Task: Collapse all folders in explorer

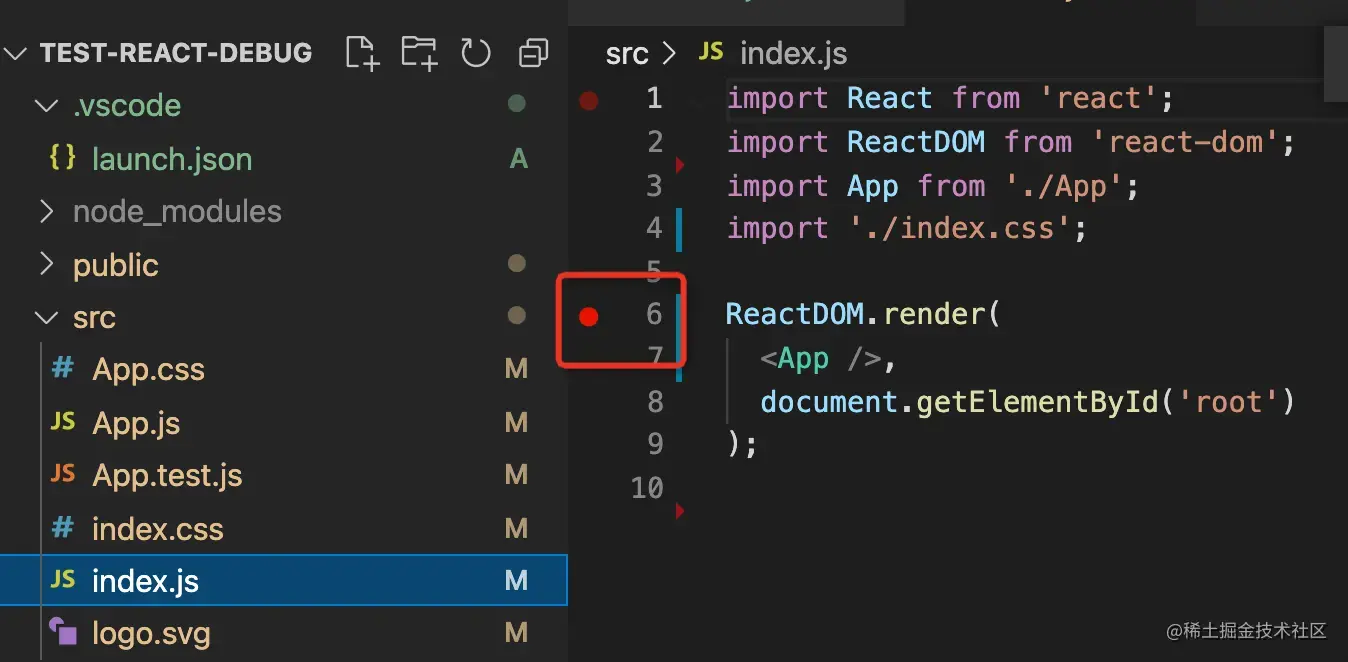Action: (x=534, y=52)
